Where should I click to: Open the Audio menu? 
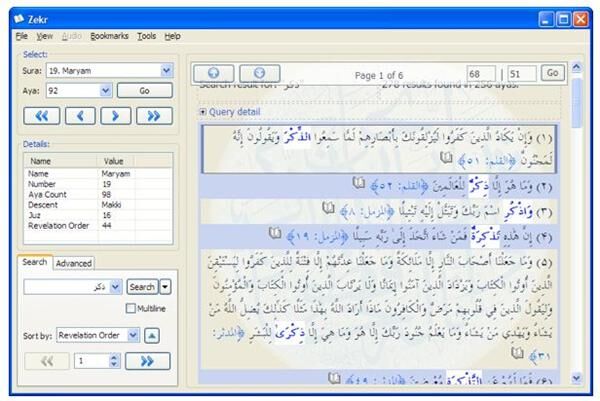point(72,36)
